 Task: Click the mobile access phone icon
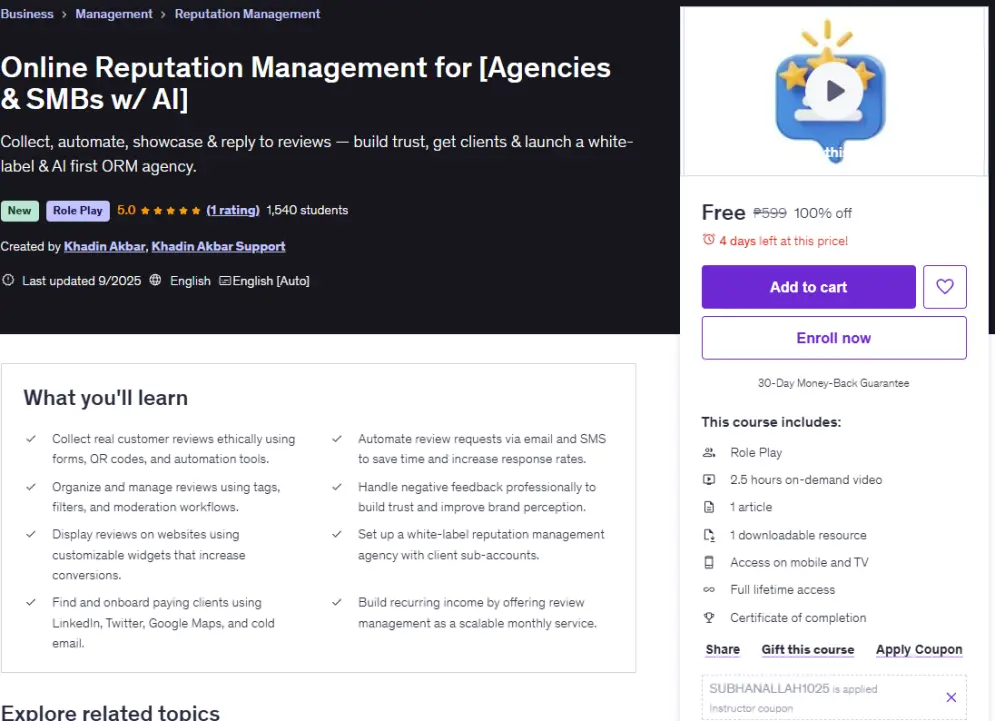point(709,562)
